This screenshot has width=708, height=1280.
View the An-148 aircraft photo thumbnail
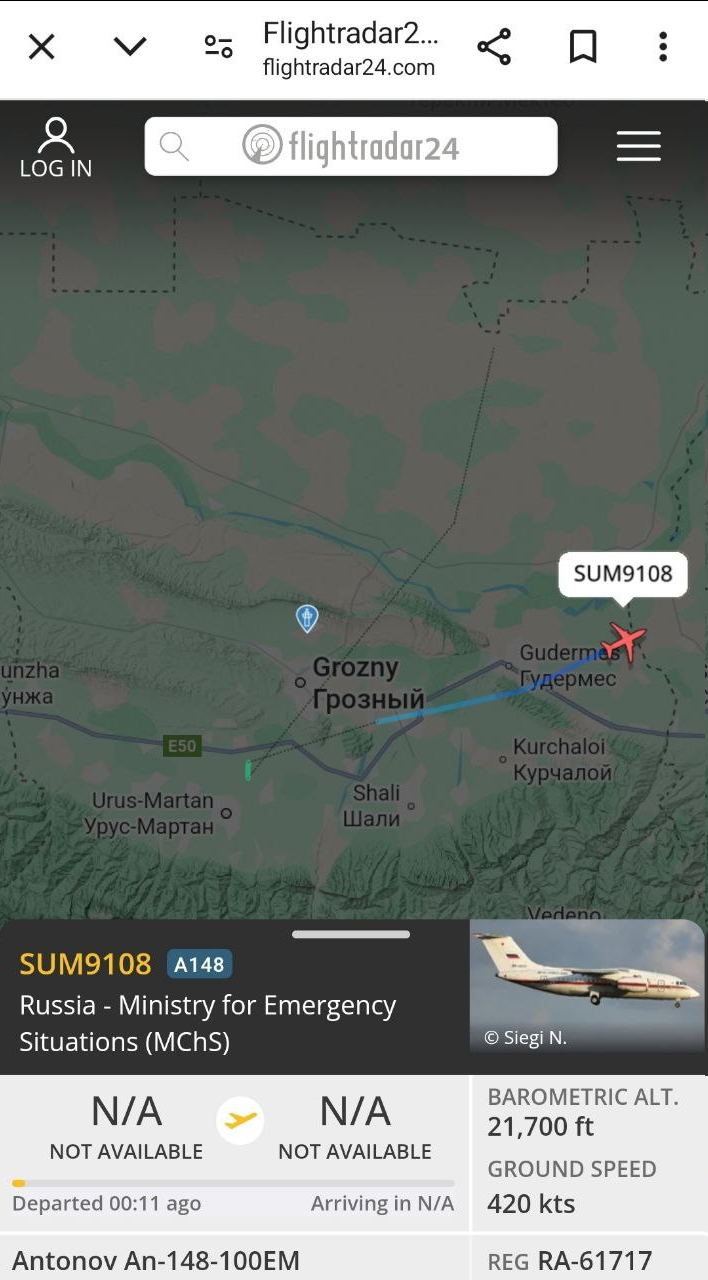tap(587, 986)
